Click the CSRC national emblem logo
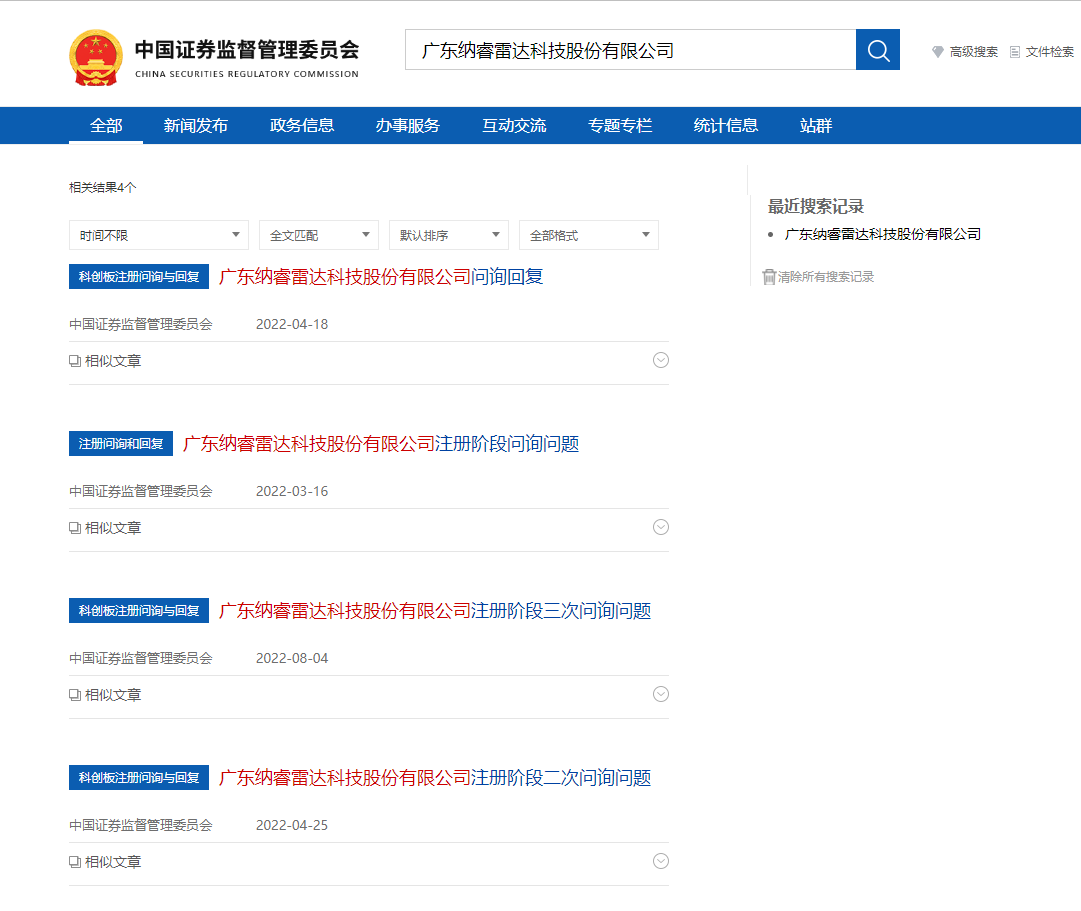The height and width of the screenshot is (911, 1081). pyautogui.click(x=95, y=58)
